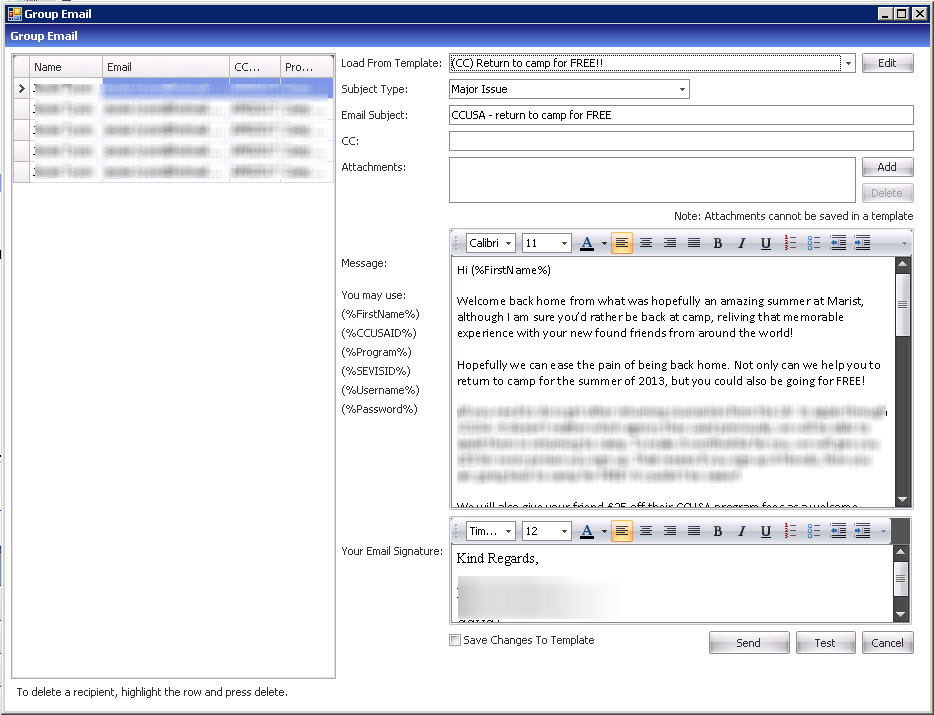Justify text in the signature toolbar
This screenshot has height=715, width=934.
coord(694,531)
